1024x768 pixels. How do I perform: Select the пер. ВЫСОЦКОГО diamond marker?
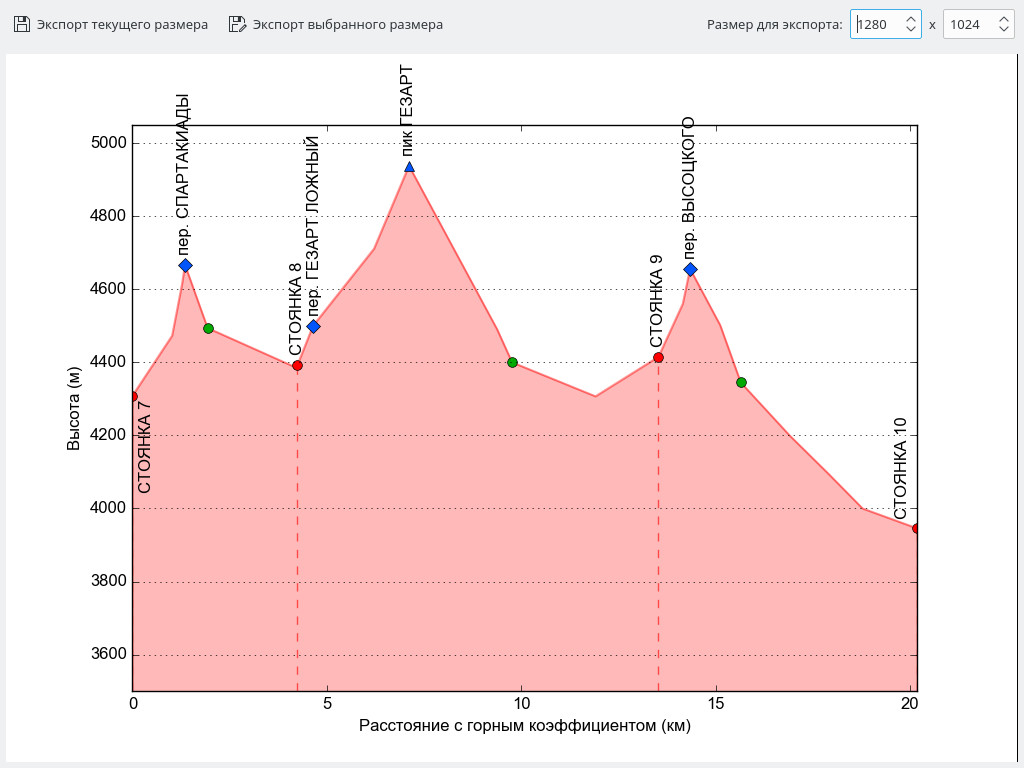pos(690,269)
